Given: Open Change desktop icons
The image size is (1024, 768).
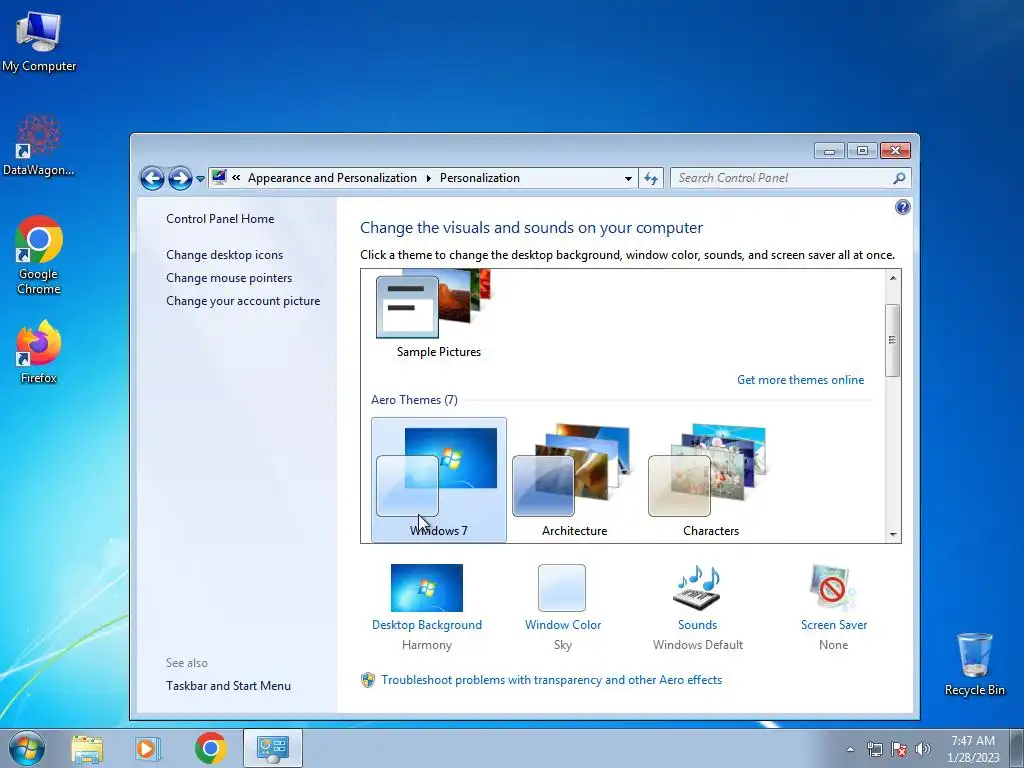Looking at the screenshot, I should (225, 255).
